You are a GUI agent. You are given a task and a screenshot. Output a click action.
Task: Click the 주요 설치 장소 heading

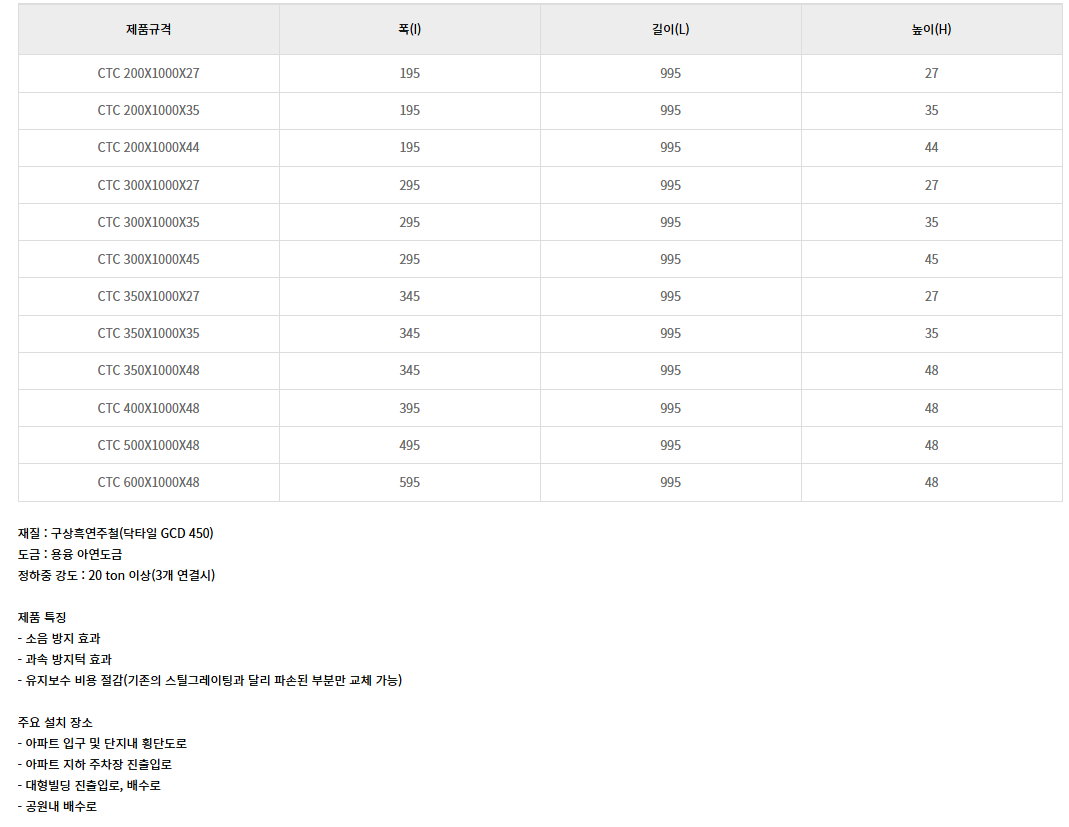(x=55, y=722)
